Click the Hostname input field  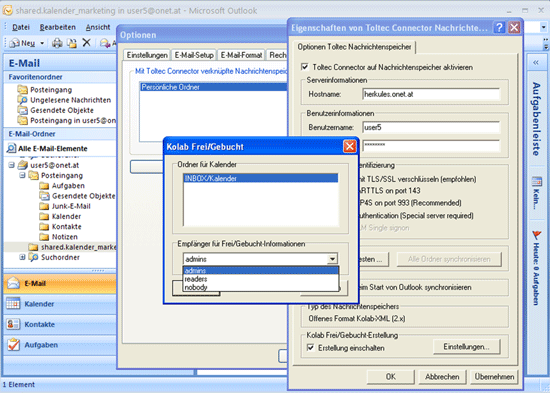coord(431,94)
